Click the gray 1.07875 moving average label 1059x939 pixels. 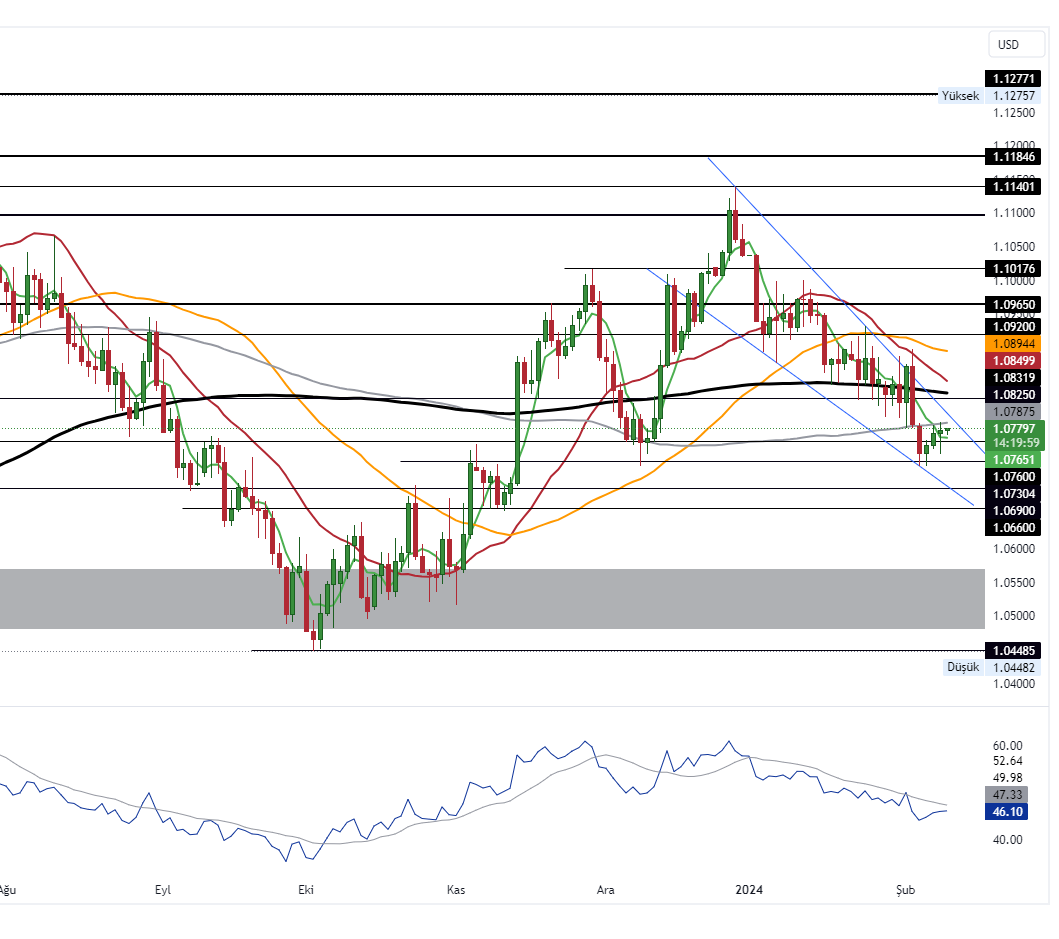tap(1014, 411)
